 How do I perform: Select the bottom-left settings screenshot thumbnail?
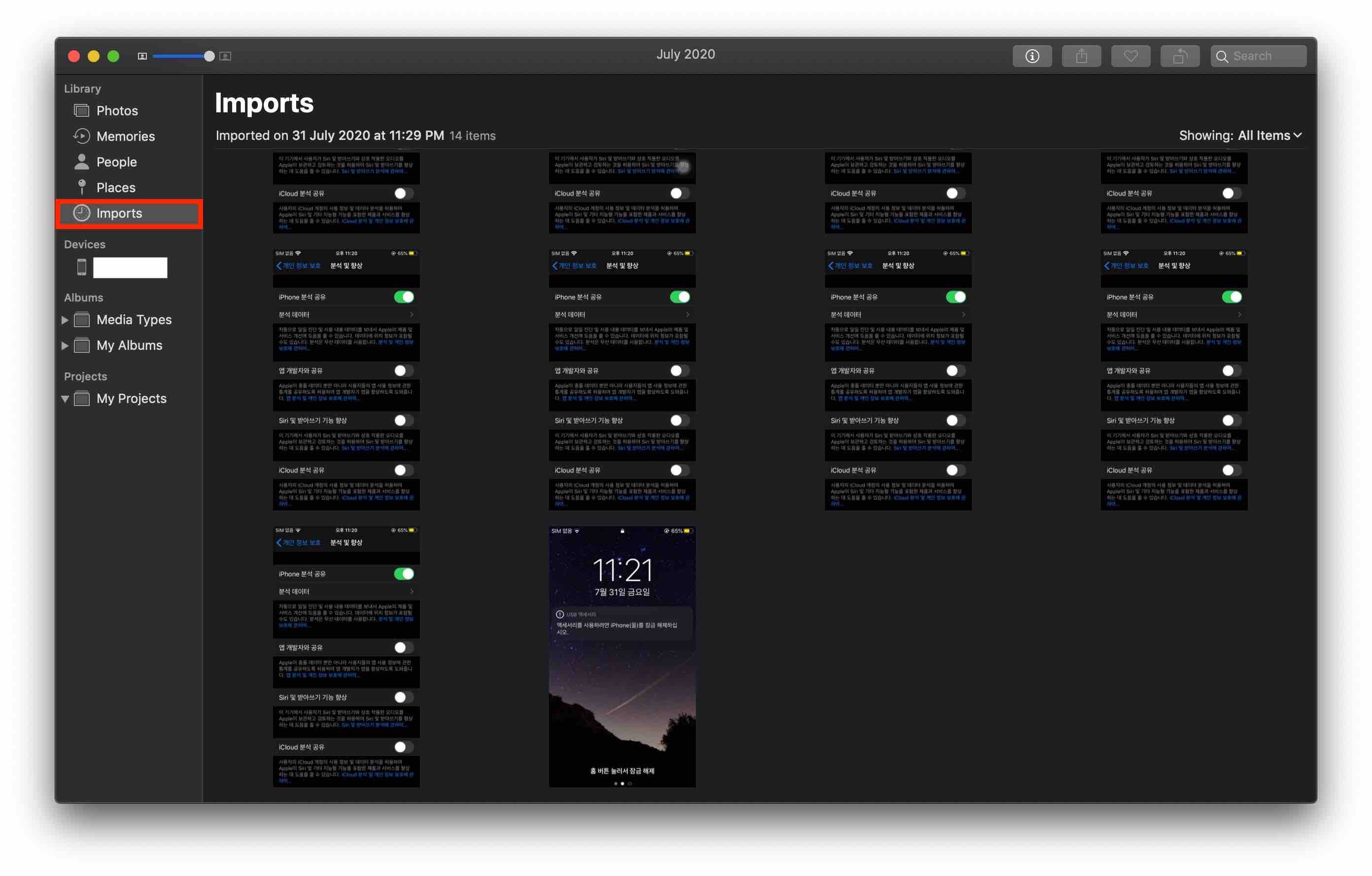346,656
